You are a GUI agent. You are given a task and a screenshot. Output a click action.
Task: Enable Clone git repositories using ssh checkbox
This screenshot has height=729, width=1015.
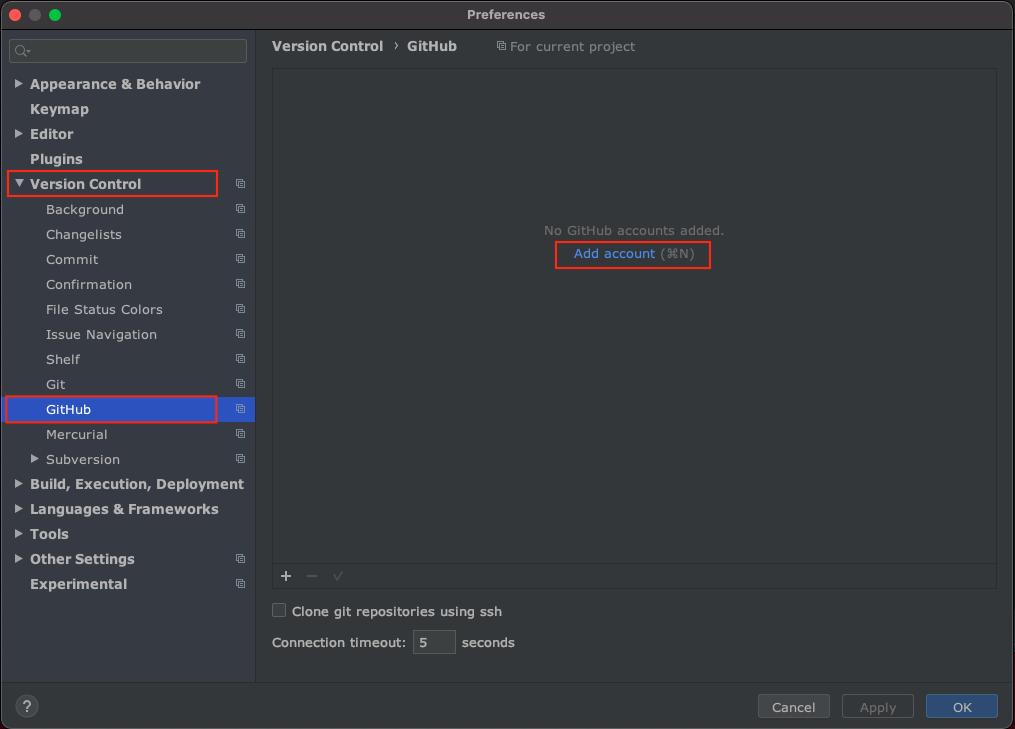pos(279,611)
